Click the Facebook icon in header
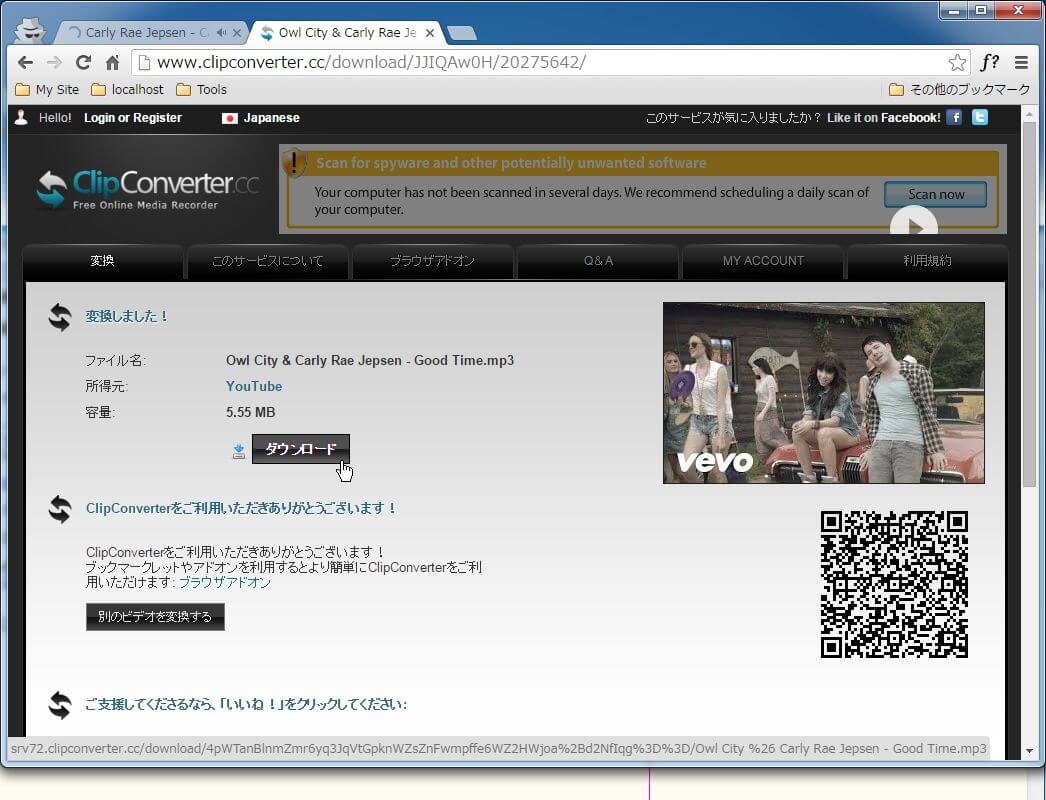The width and height of the screenshot is (1046, 800). click(x=954, y=118)
